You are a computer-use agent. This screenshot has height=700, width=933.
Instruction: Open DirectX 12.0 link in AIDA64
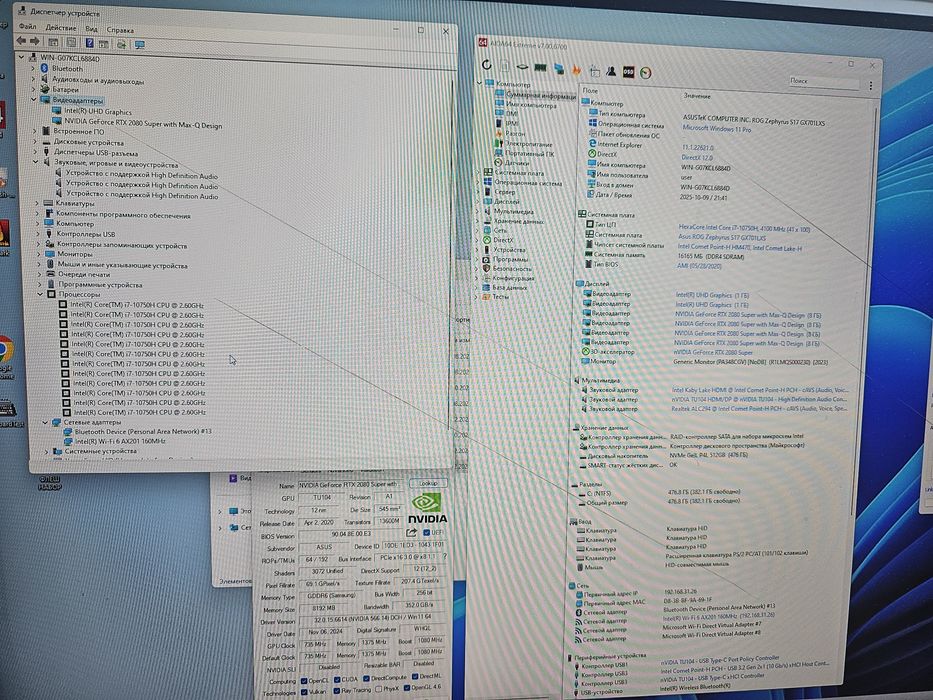696,158
